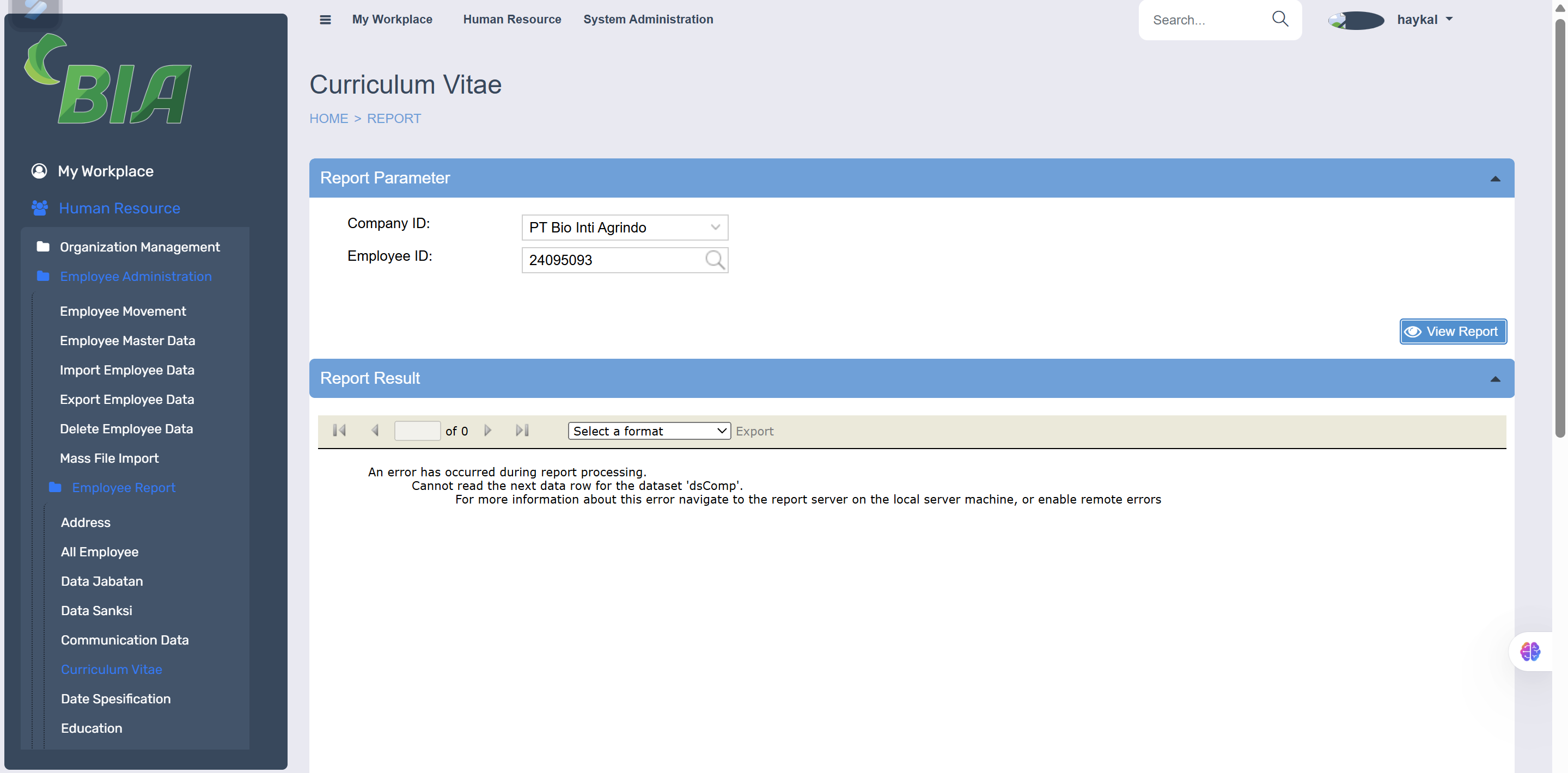Collapse the Report Parameter panel
Image resolution: width=1568 pixels, height=773 pixels.
click(x=1495, y=179)
